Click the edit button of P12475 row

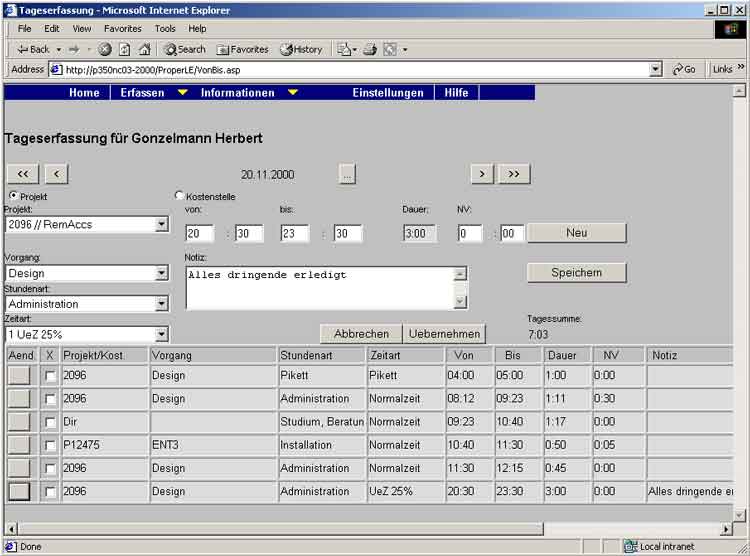[x=19, y=445]
